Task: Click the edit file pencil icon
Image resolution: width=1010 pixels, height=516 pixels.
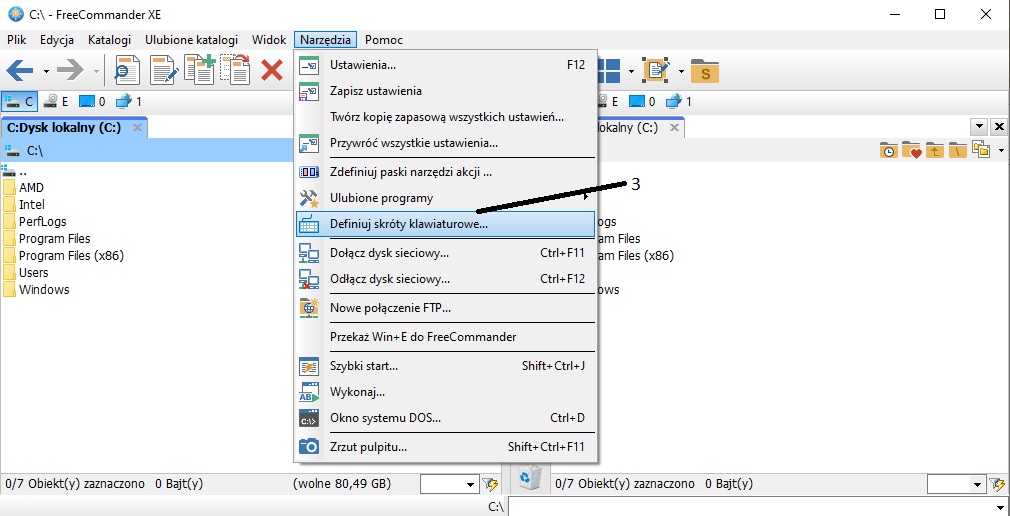Action: [x=164, y=70]
